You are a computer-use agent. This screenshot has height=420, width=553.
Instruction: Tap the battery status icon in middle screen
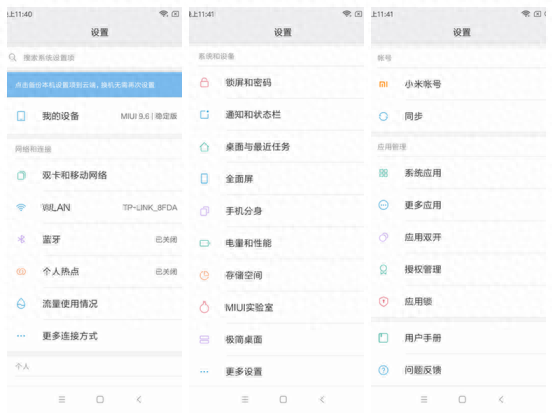[x=358, y=14]
